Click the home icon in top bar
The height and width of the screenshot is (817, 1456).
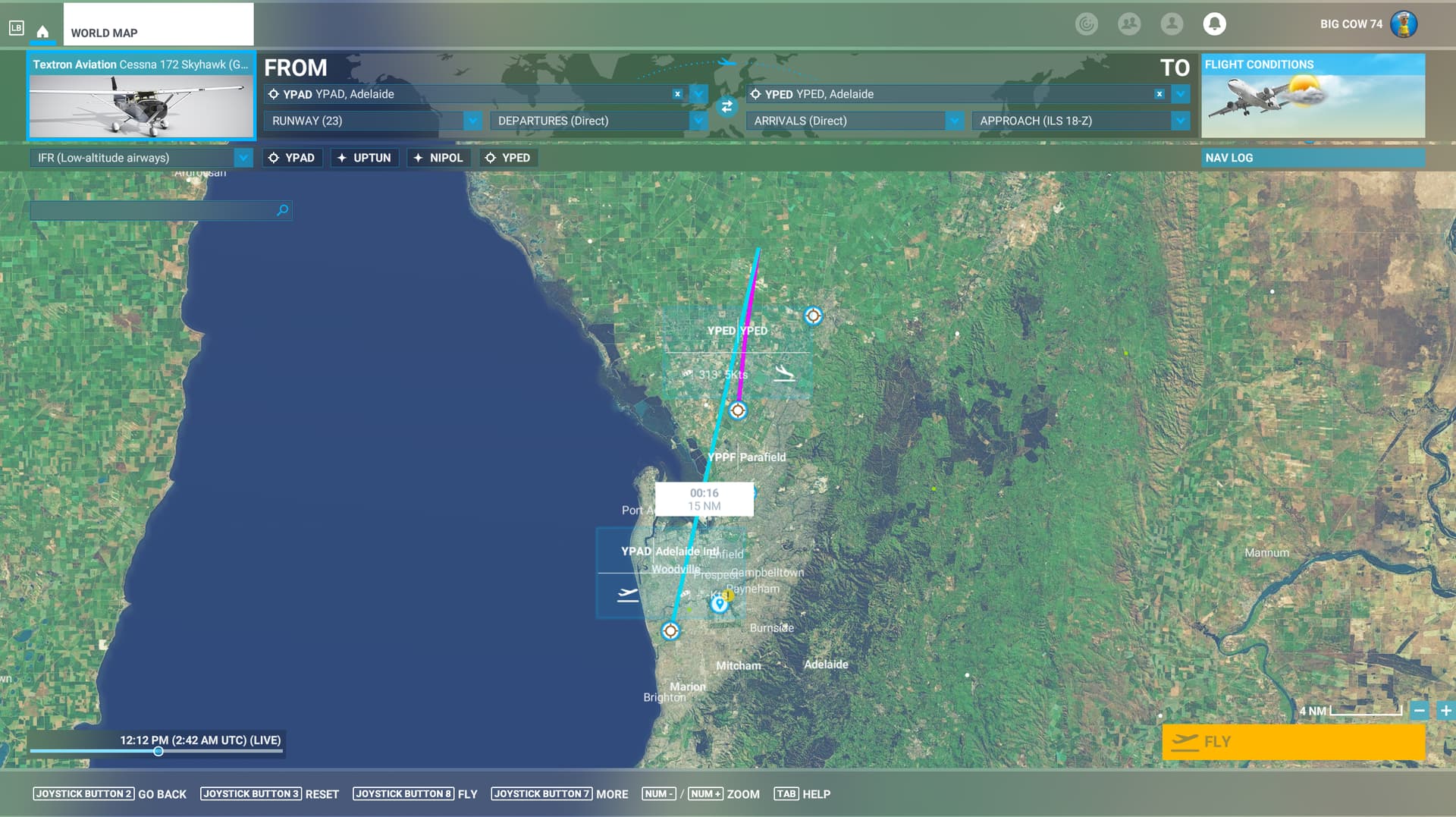pyautogui.click(x=42, y=32)
